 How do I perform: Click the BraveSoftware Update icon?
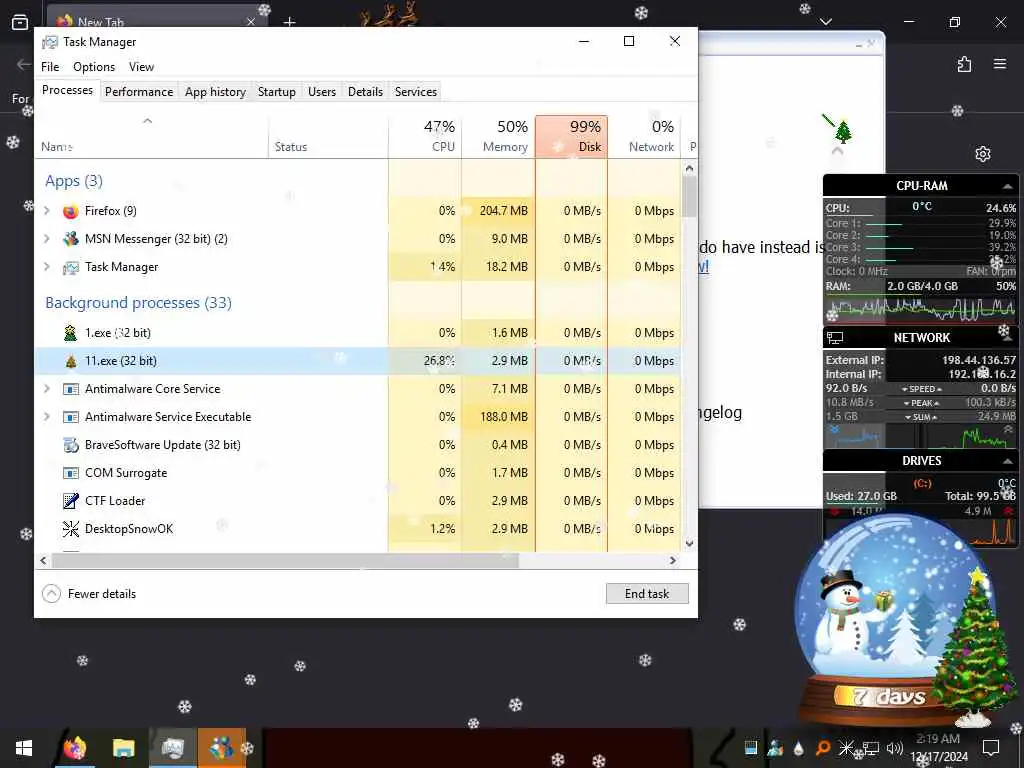[71, 445]
